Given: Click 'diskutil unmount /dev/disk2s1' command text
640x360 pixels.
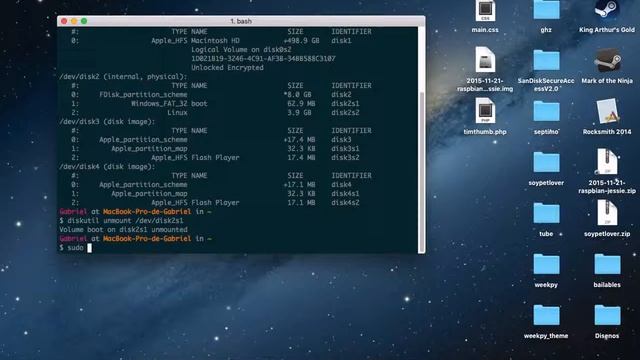Looking at the screenshot, I should tap(125, 221).
